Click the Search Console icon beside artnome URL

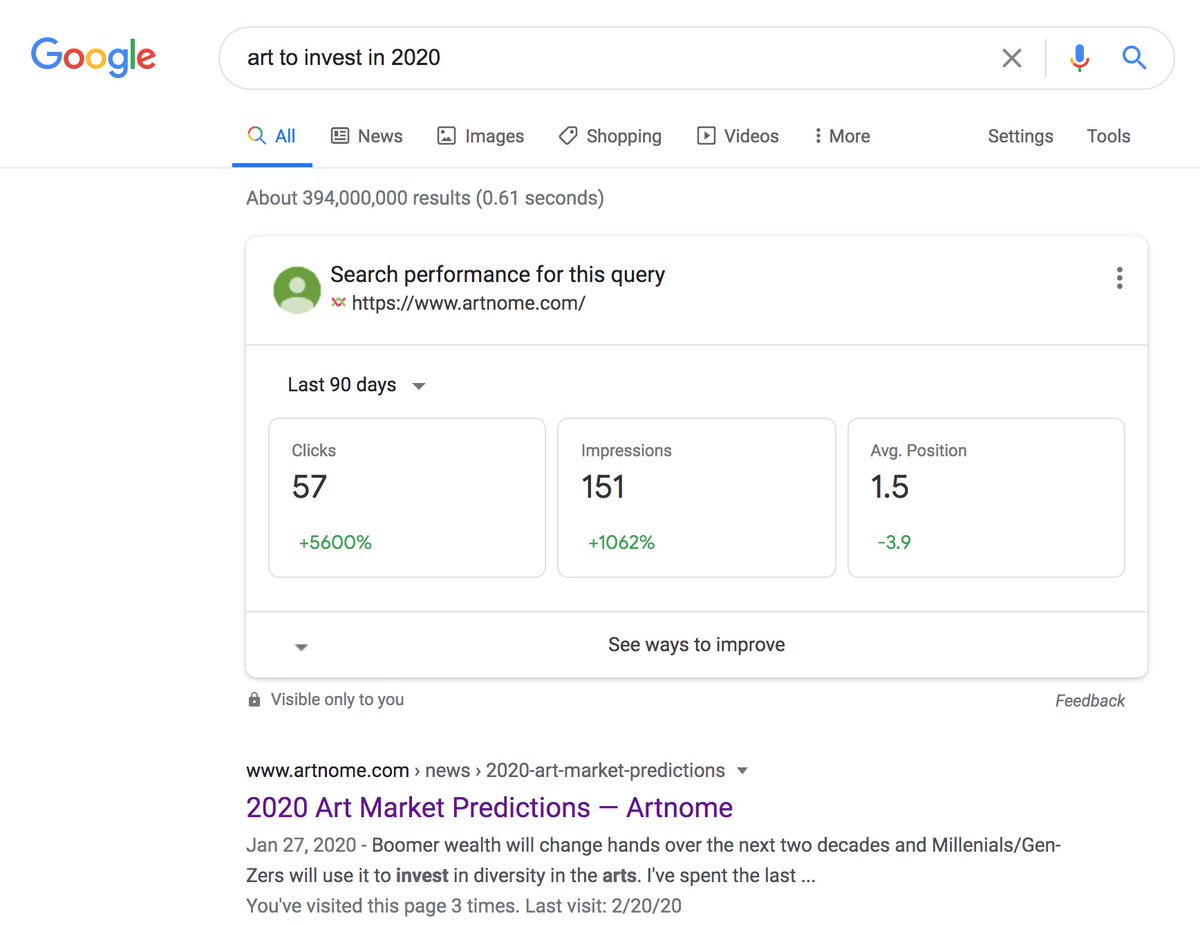coord(338,303)
